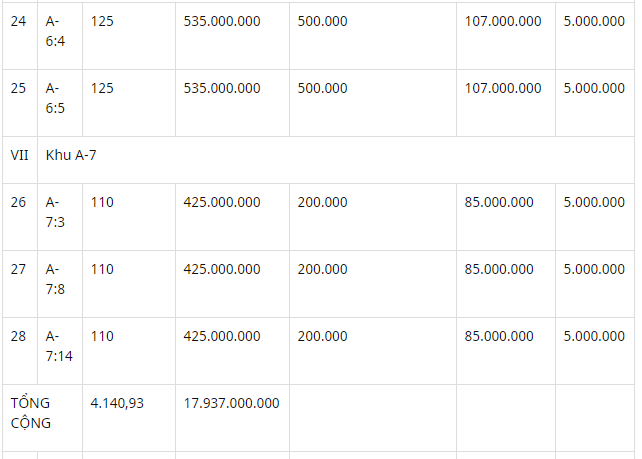Click the A-6:4 lot code

[55, 31]
